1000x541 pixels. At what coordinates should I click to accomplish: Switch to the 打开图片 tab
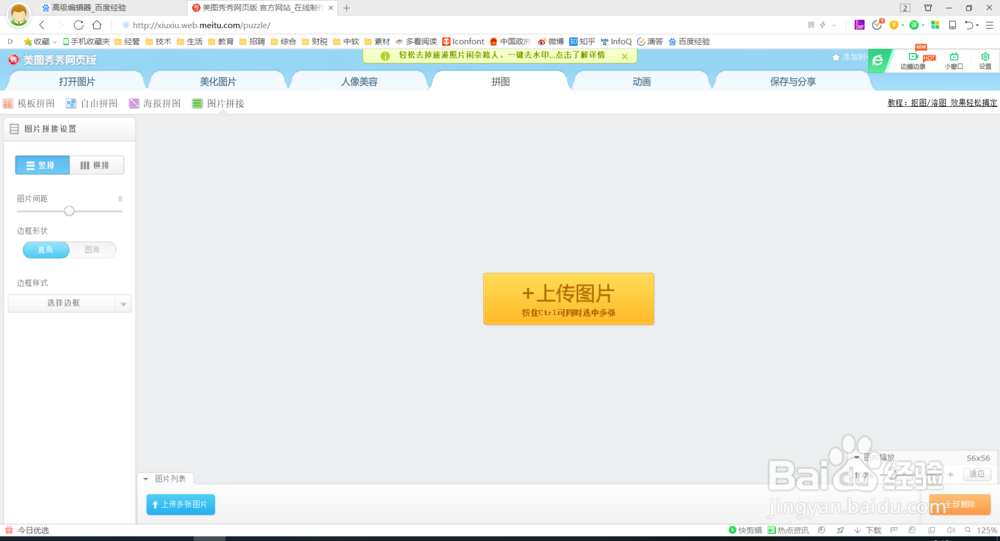click(77, 82)
